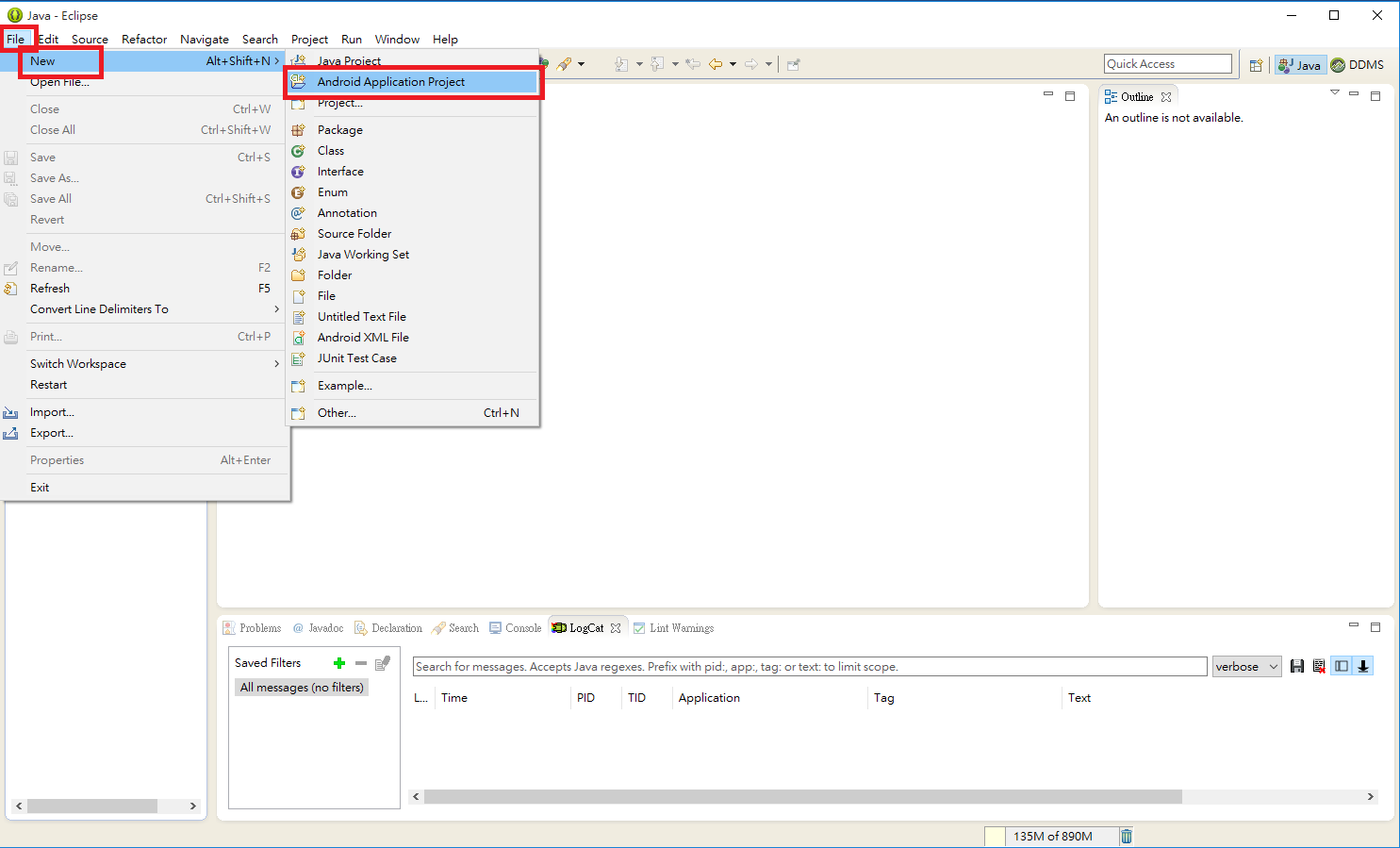Expand dropdown next to flashlight Search icon

(x=581, y=64)
